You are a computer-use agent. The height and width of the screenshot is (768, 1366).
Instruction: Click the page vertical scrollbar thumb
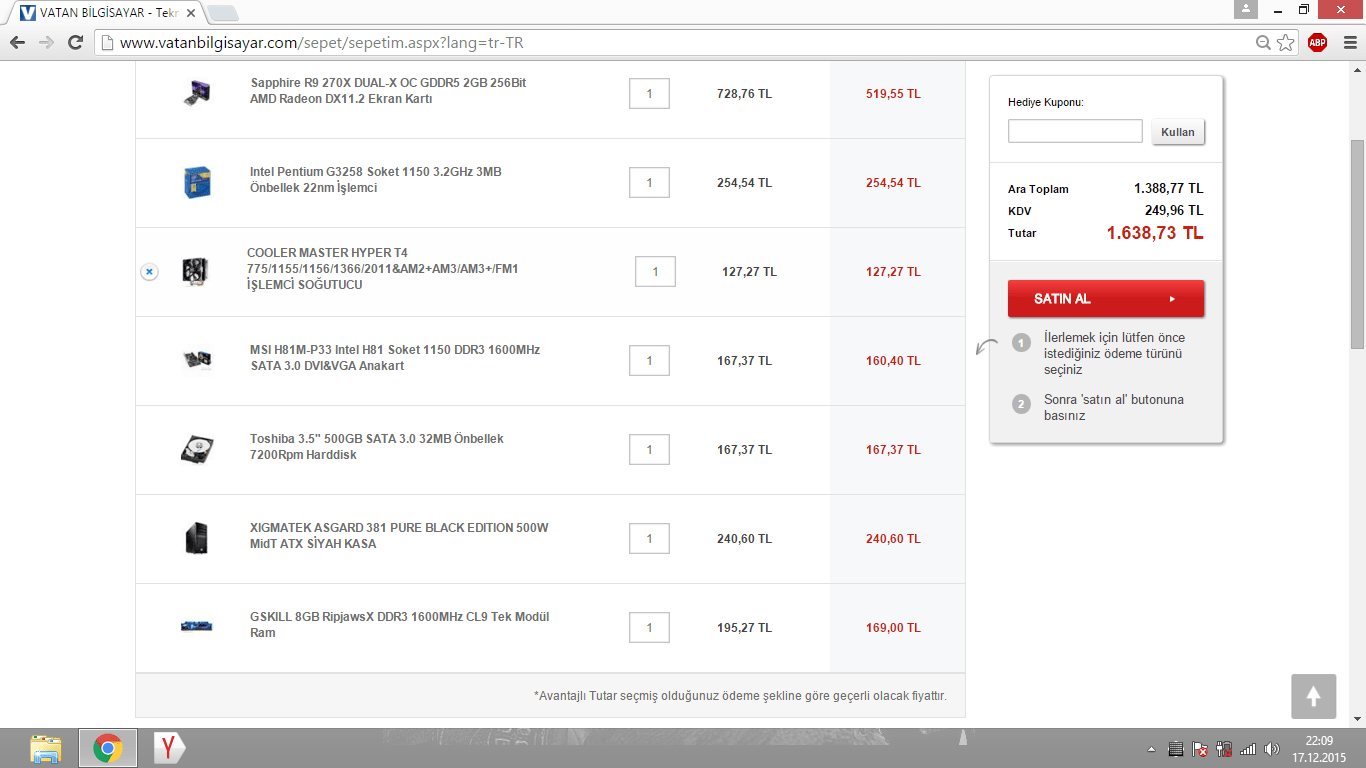coord(1357,245)
